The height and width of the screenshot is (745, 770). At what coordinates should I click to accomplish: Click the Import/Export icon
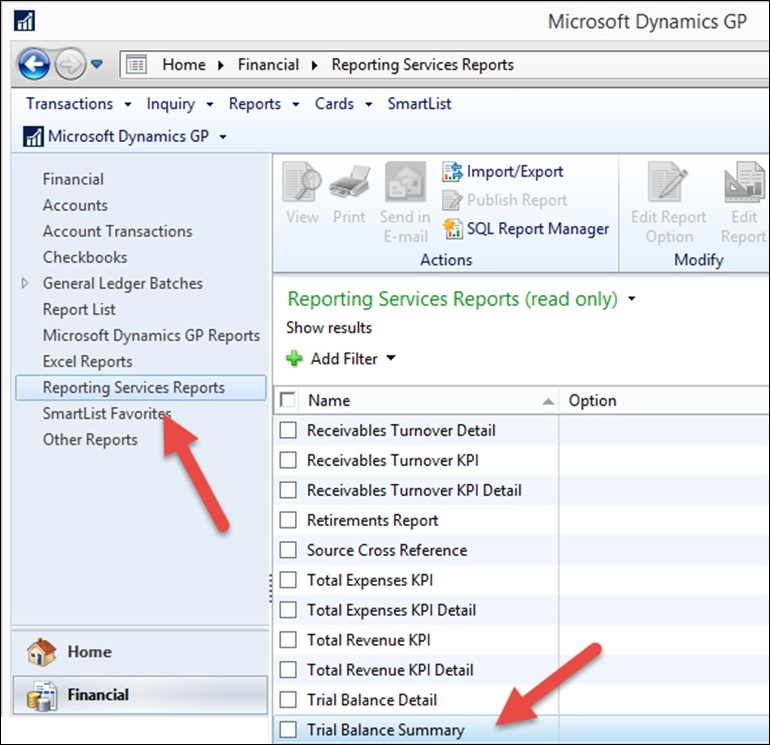tap(452, 172)
